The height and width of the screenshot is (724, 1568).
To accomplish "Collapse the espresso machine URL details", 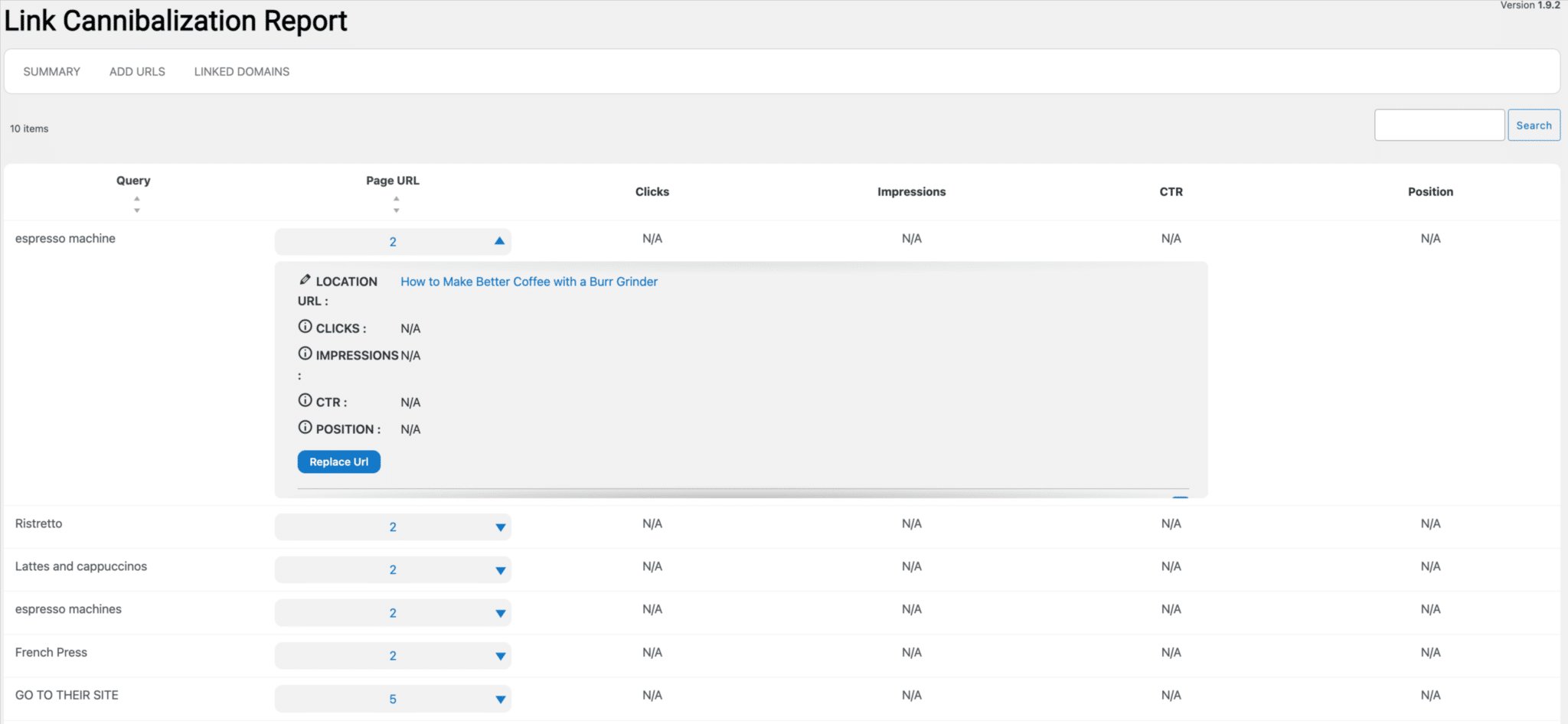I will tap(499, 240).
